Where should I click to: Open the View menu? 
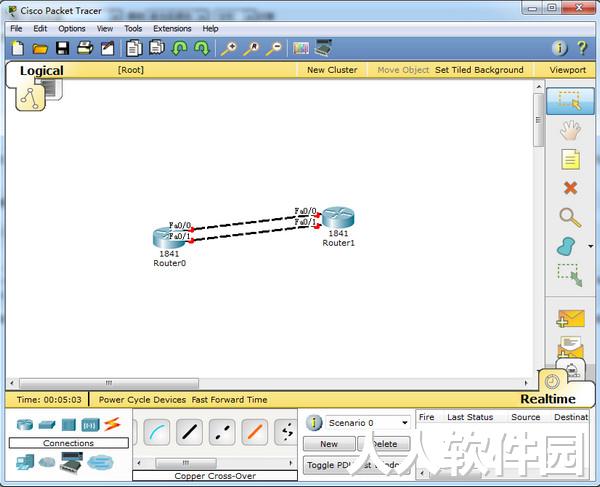[105, 29]
